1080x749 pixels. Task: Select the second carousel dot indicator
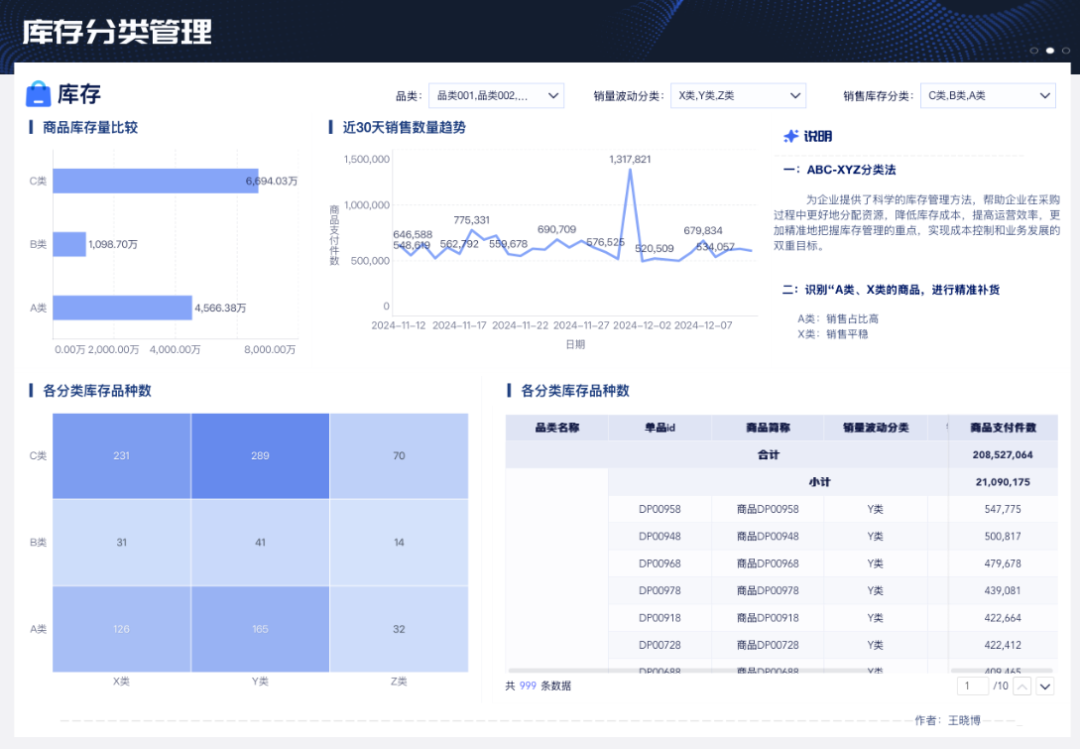(x=1050, y=50)
